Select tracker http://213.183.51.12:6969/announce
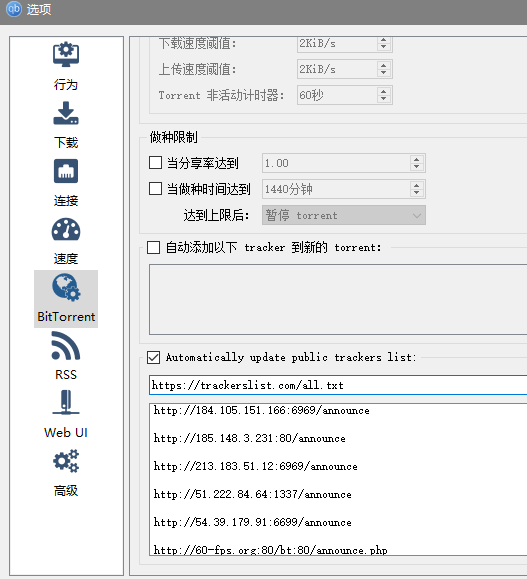Viewport: 527px width, 579px height. [x=256, y=466]
